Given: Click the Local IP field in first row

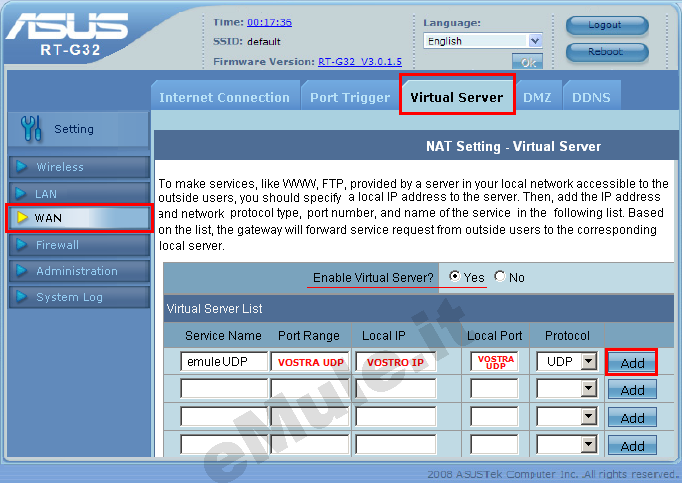Looking at the screenshot, I should point(395,362).
